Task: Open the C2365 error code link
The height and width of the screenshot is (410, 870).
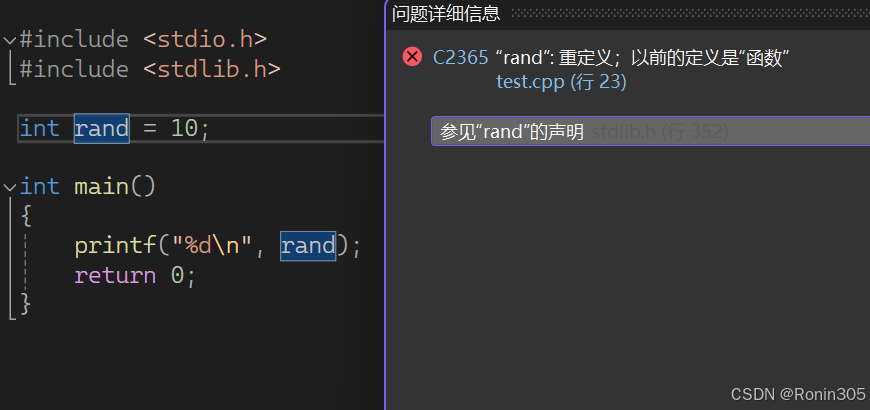Action: point(461,57)
